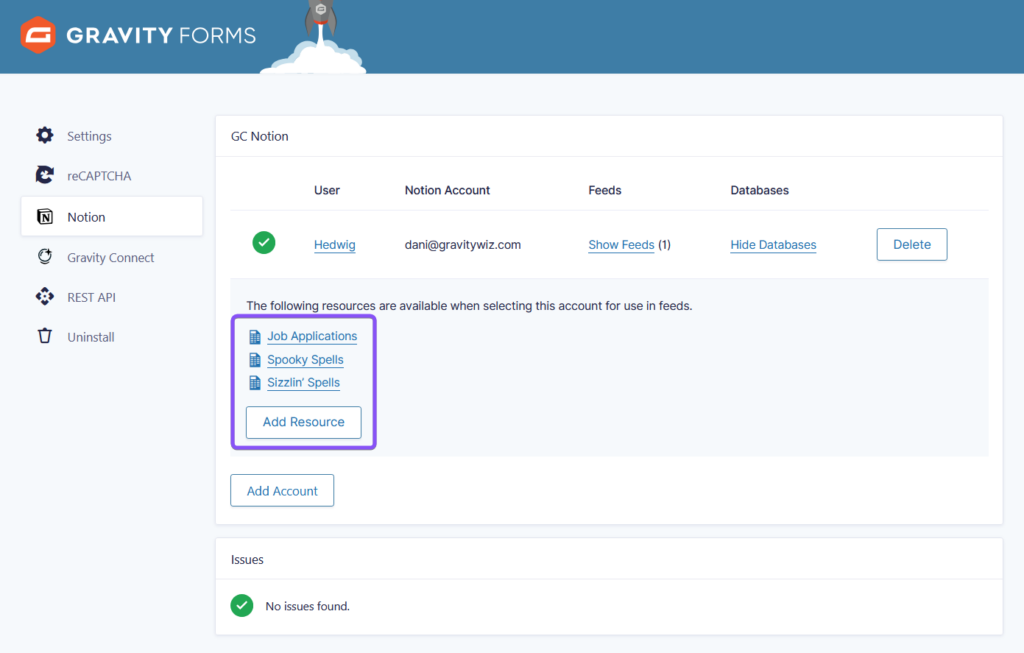This screenshot has width=1024, height=653.
Task: Click the No issues found text
Action: [x=308, y=607]
